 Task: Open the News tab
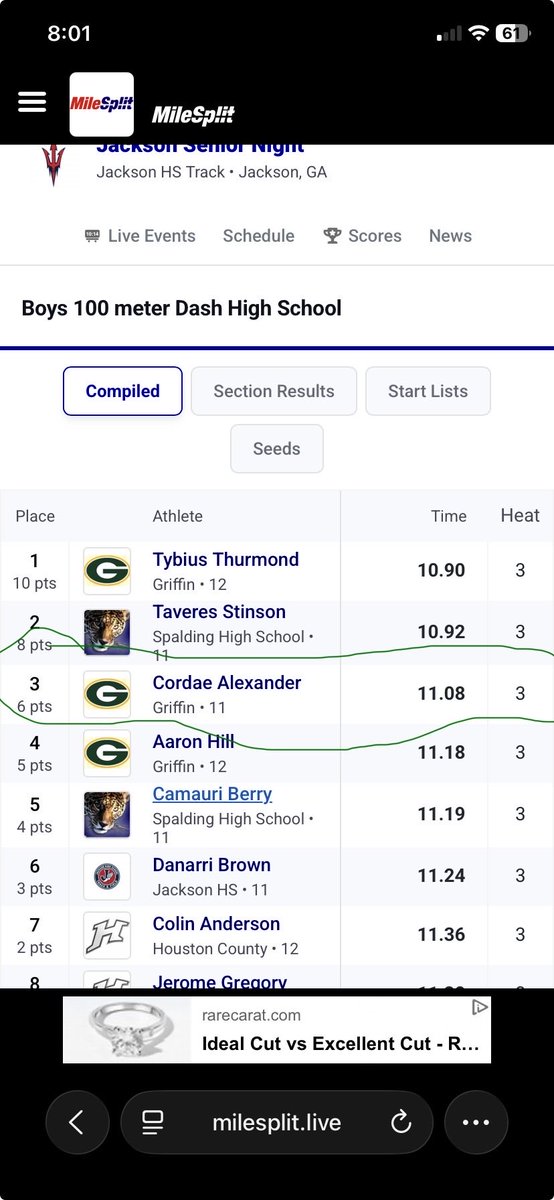[450, 236]
